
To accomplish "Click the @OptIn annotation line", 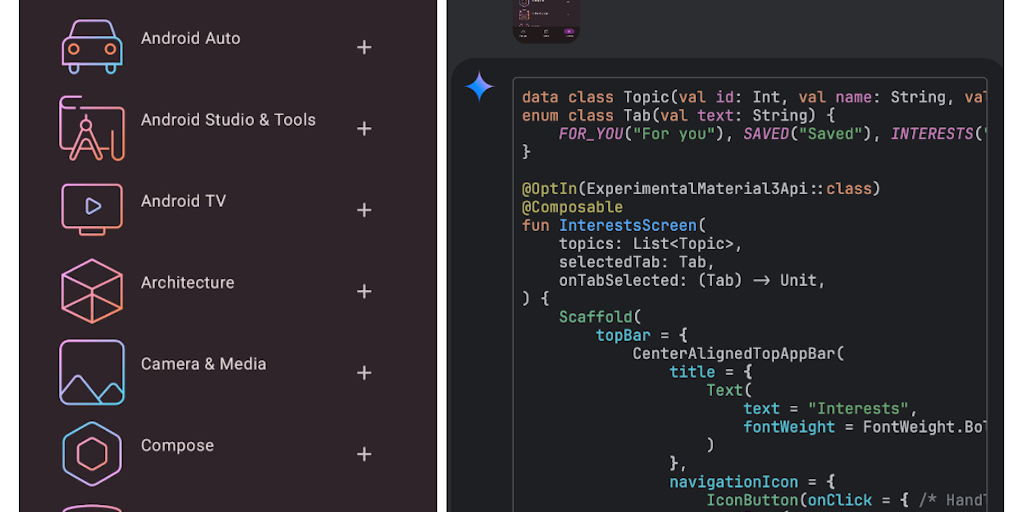I will coord(701,189).
